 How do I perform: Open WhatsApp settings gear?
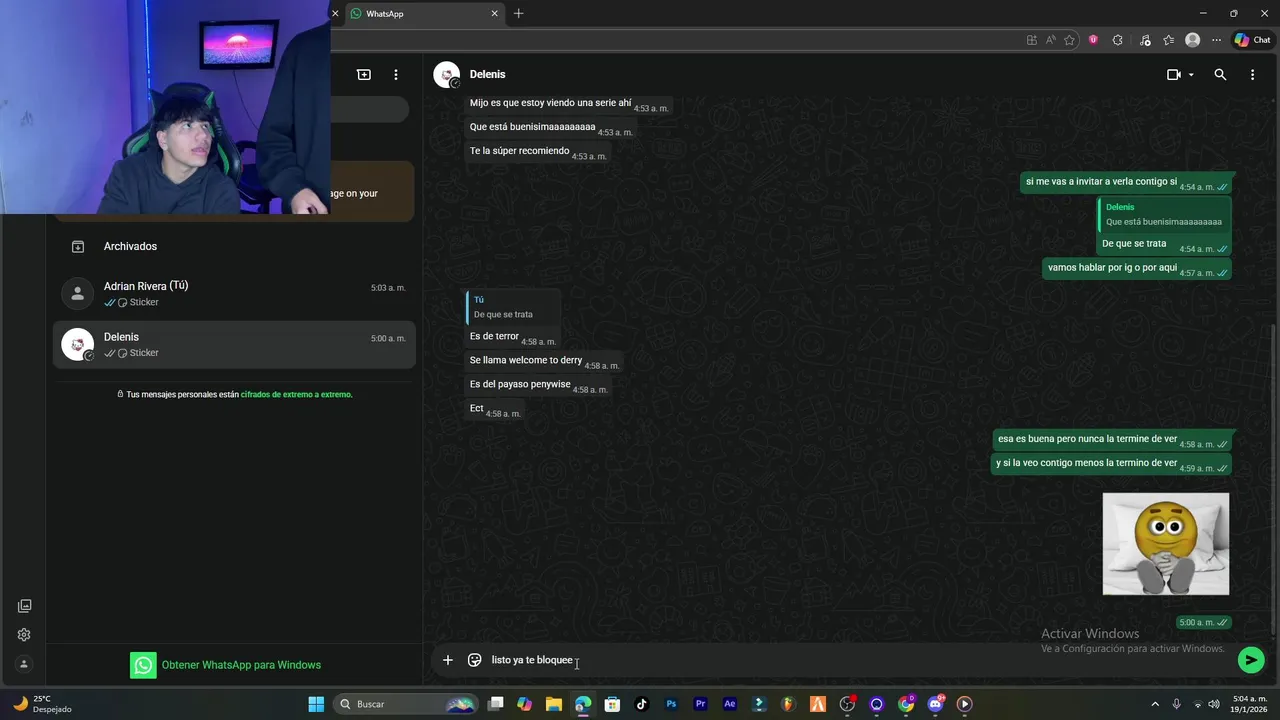pyautogui.click(x=24, y=635)
